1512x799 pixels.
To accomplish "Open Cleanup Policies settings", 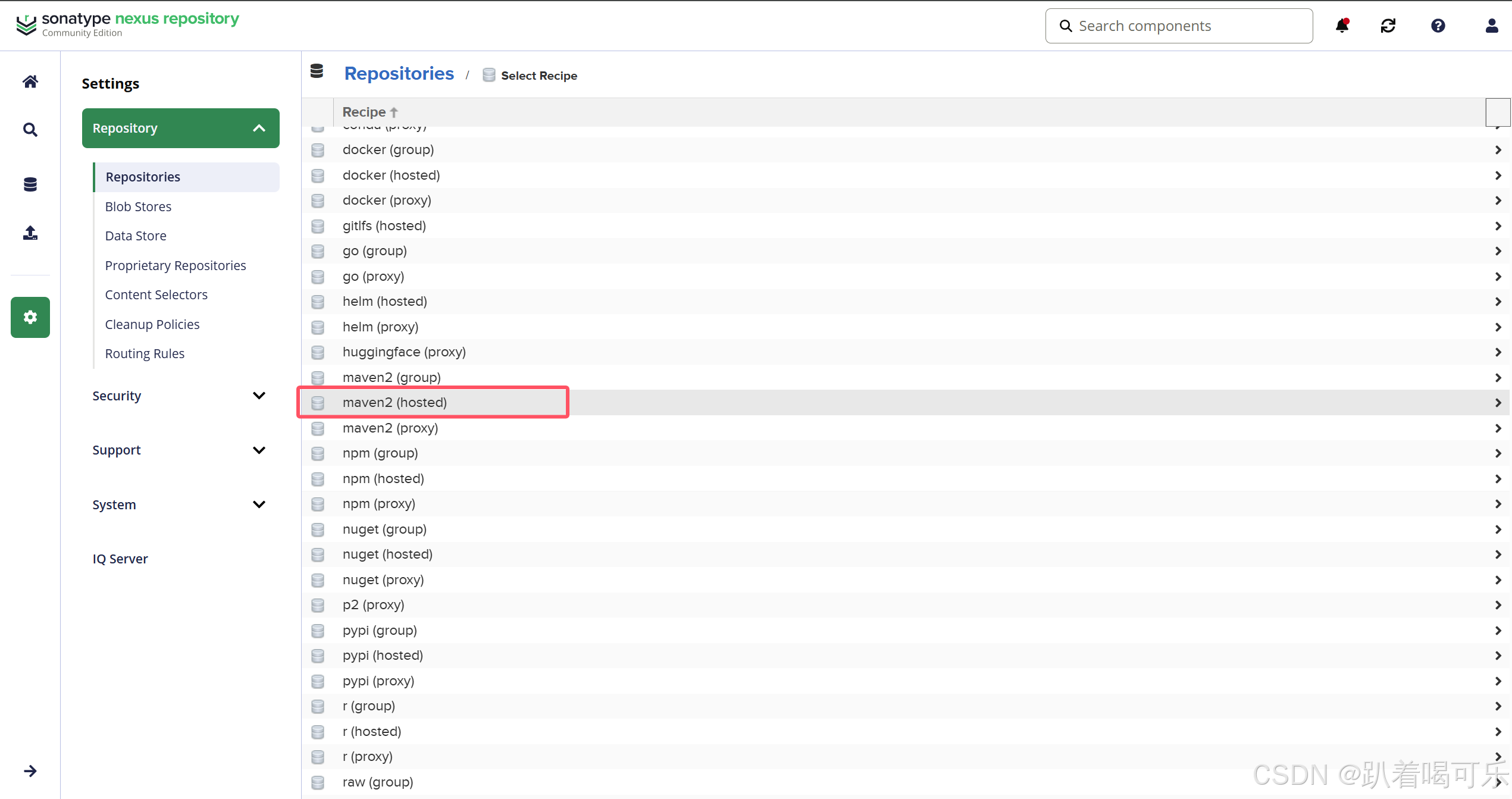I will coord(152,324).
